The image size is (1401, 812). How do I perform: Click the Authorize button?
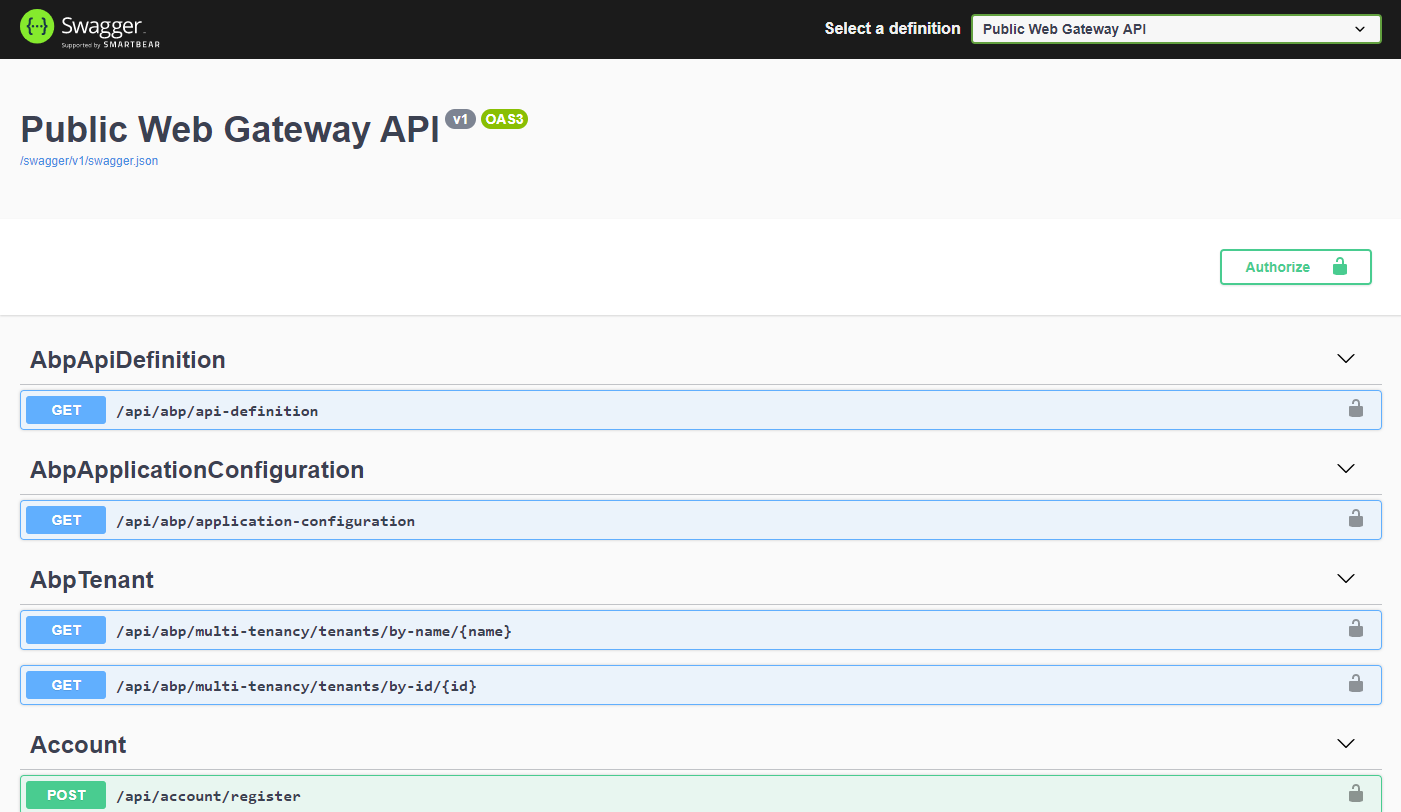tap(1296, 267)
